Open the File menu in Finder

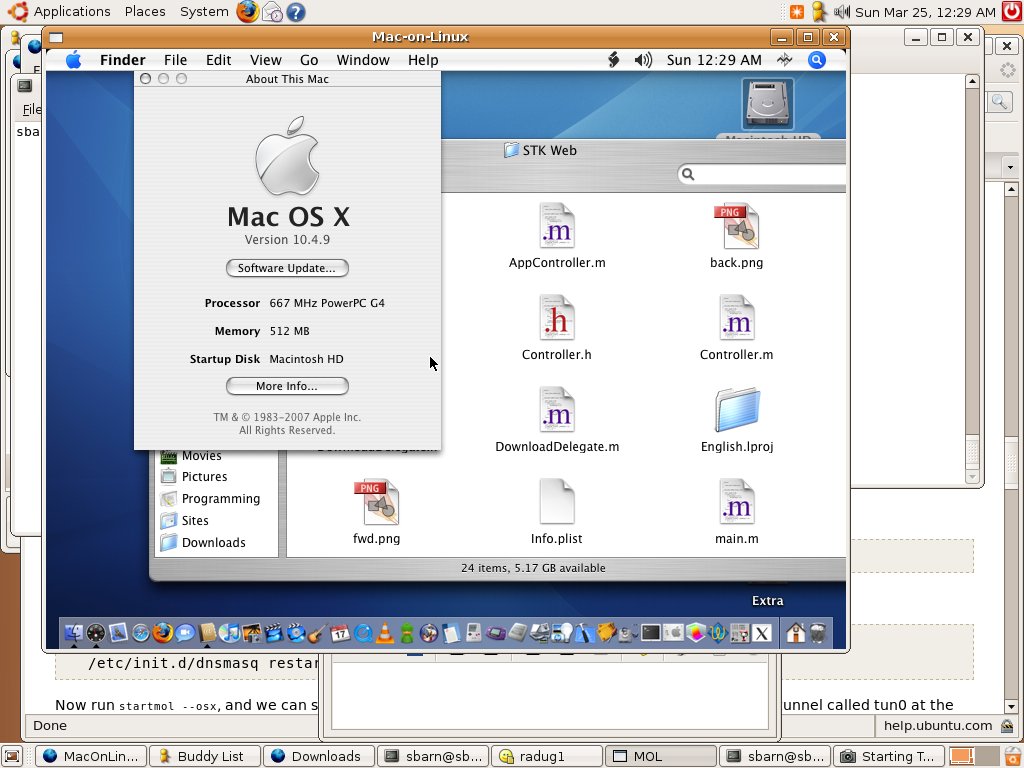coord(175,60)
